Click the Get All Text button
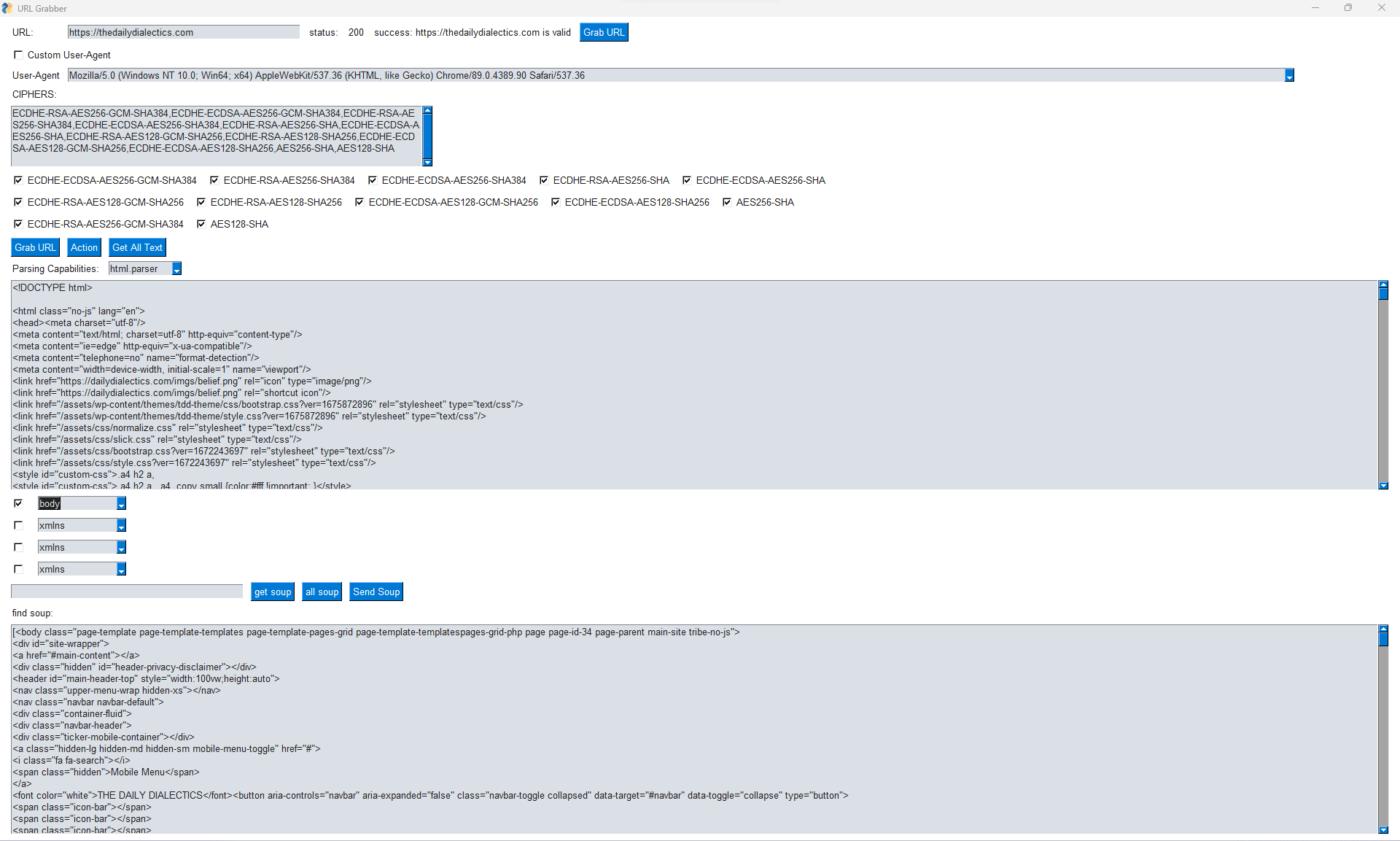The height and width of the screenshot is (841, 1400). [x=137, y=247]
